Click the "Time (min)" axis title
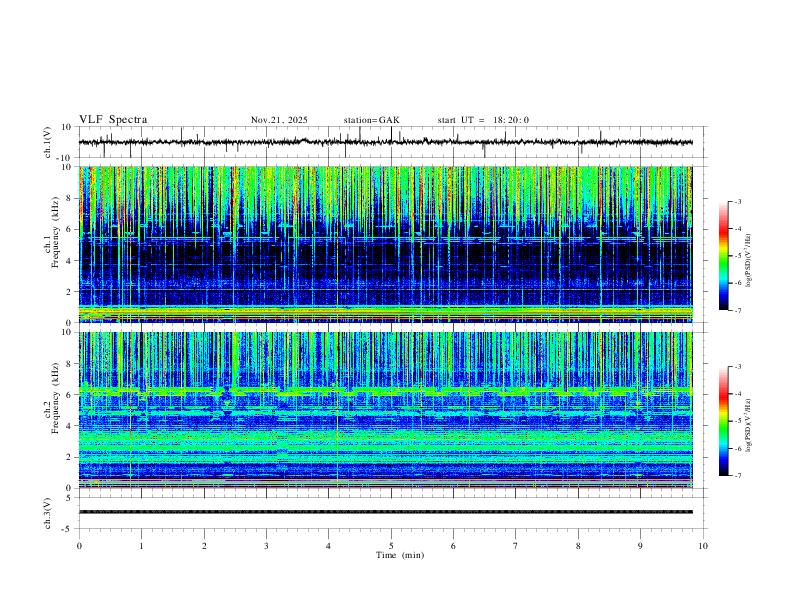 400,555
